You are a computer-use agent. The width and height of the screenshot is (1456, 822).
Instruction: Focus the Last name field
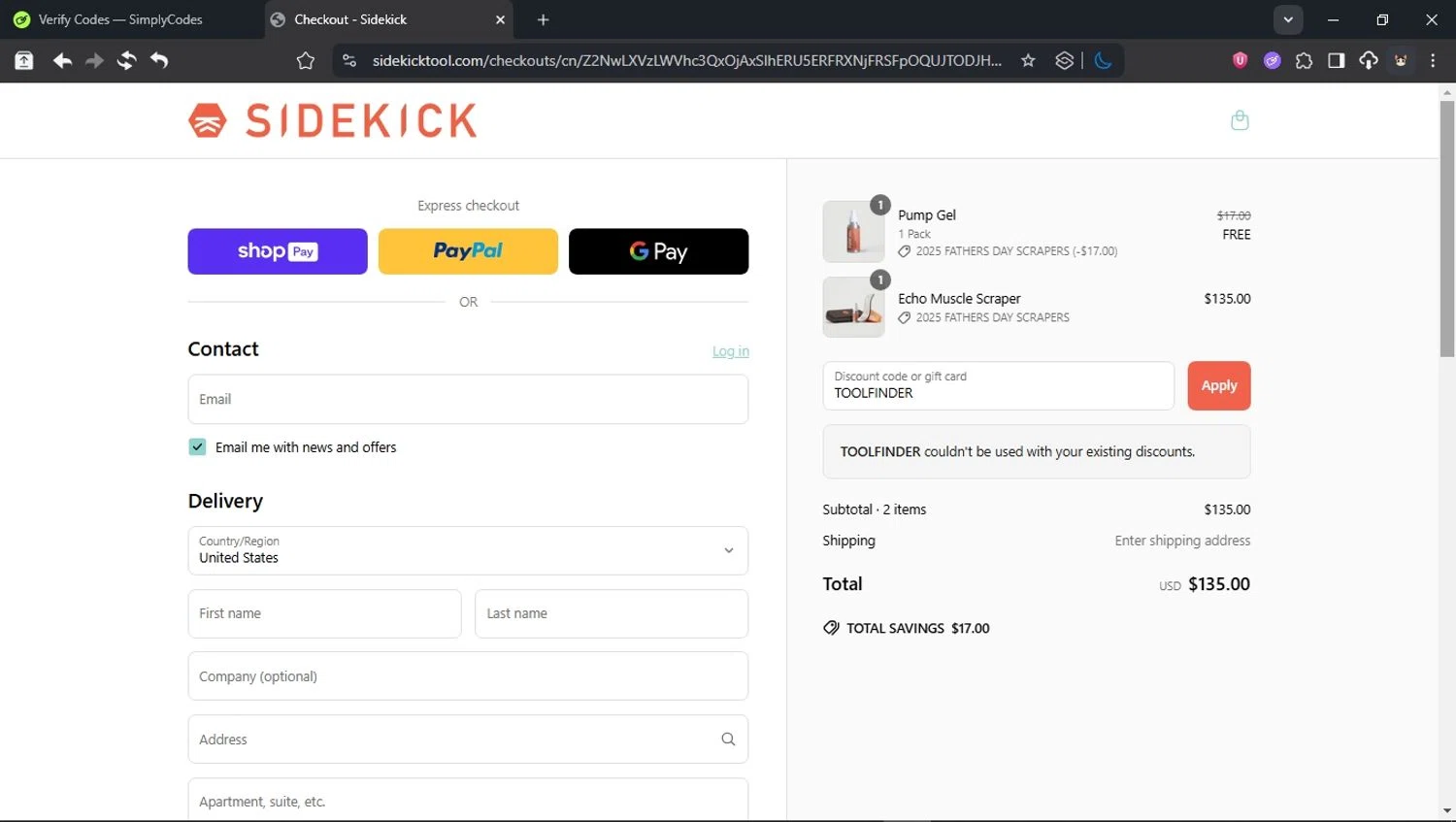(x=612, y=613)
